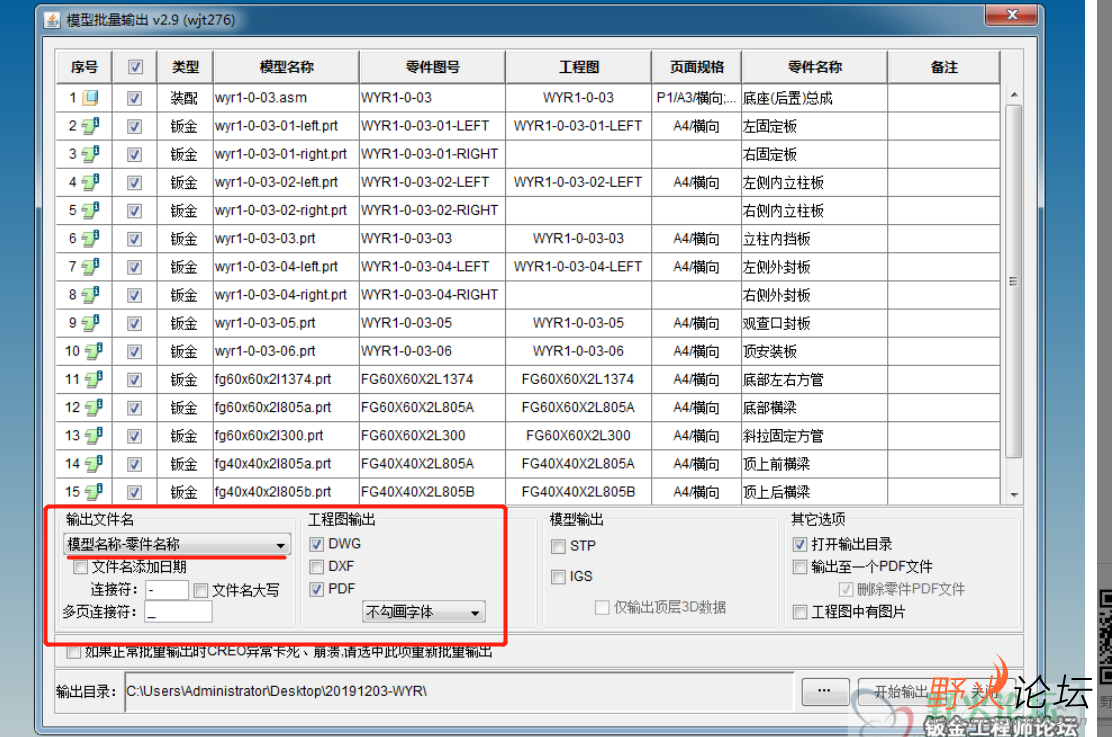This screenshot has height=737, width=1112.
Task: Select the cell 斜拉固定方管
Action: [815, 436]
